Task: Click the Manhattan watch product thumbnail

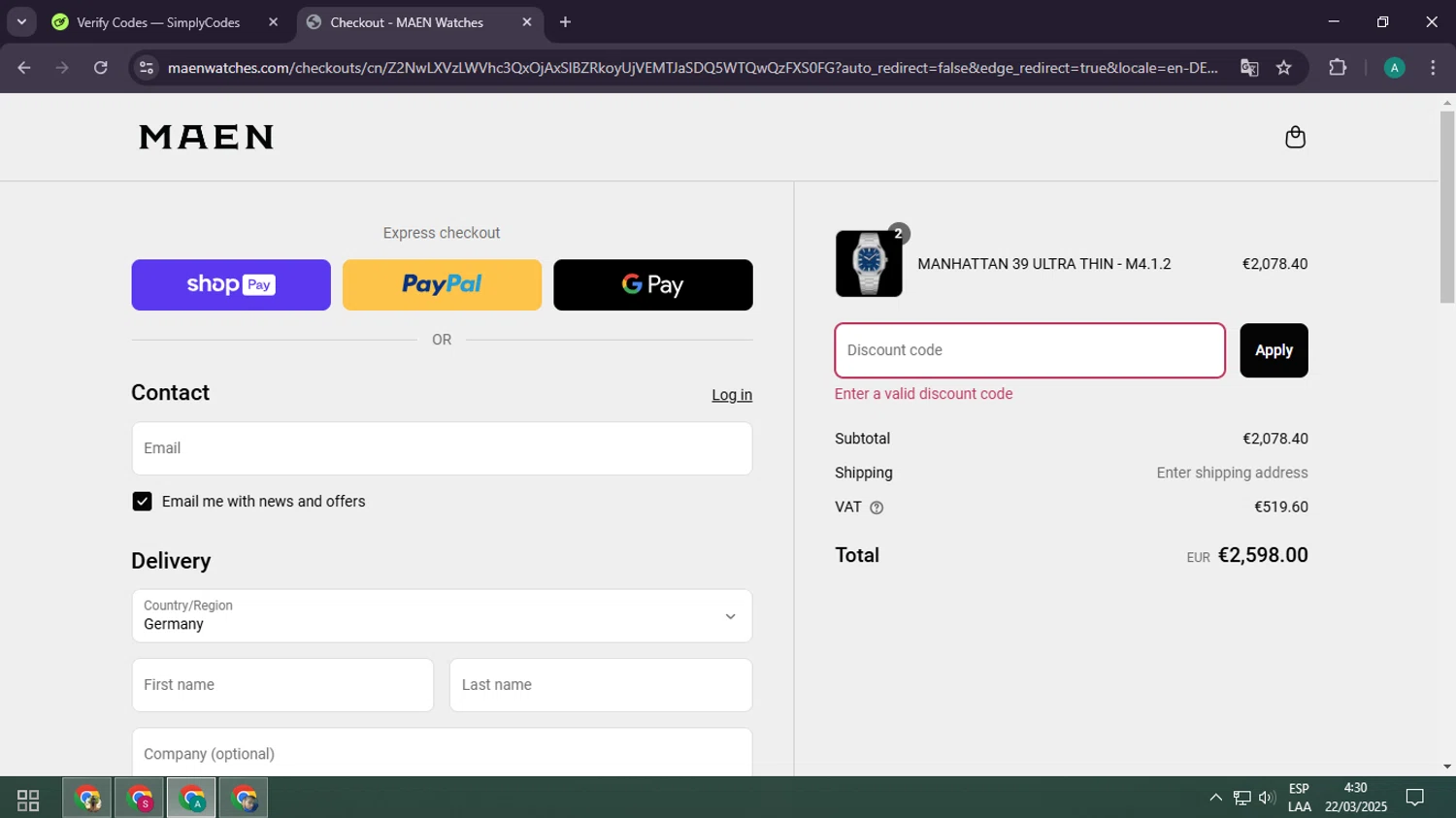Action: (869, 263)
